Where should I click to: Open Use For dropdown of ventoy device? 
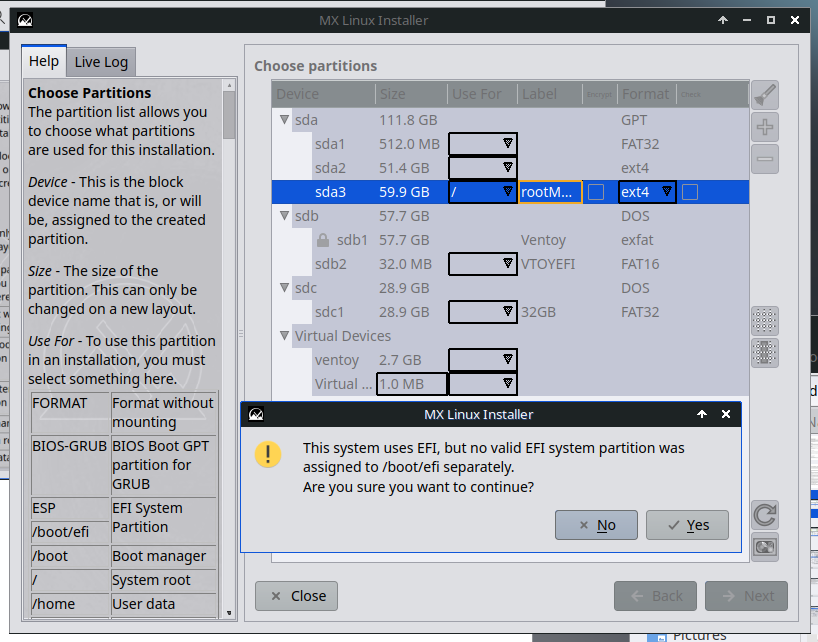[483, 360]
